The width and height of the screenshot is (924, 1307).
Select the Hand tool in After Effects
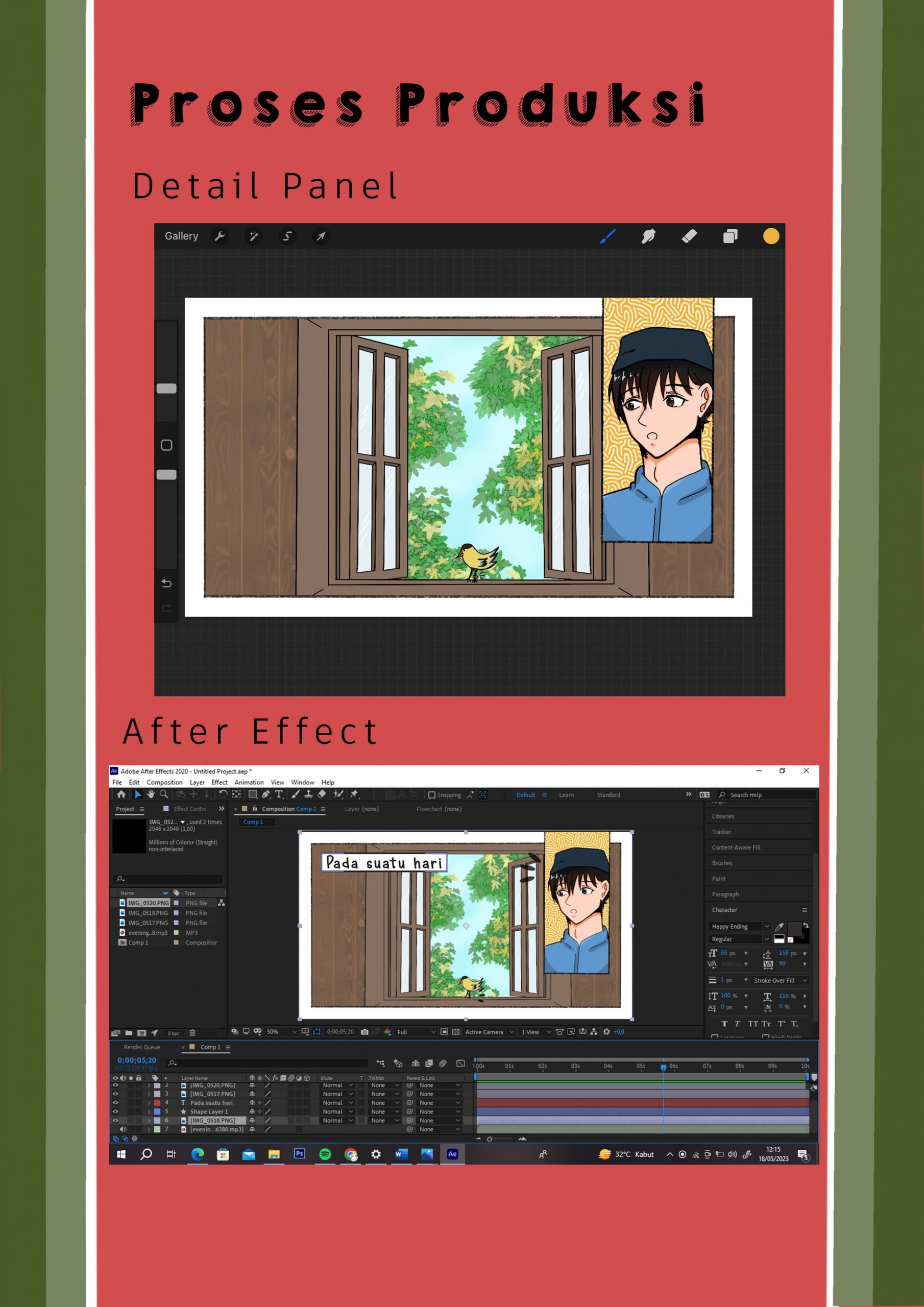pos(151,794)
